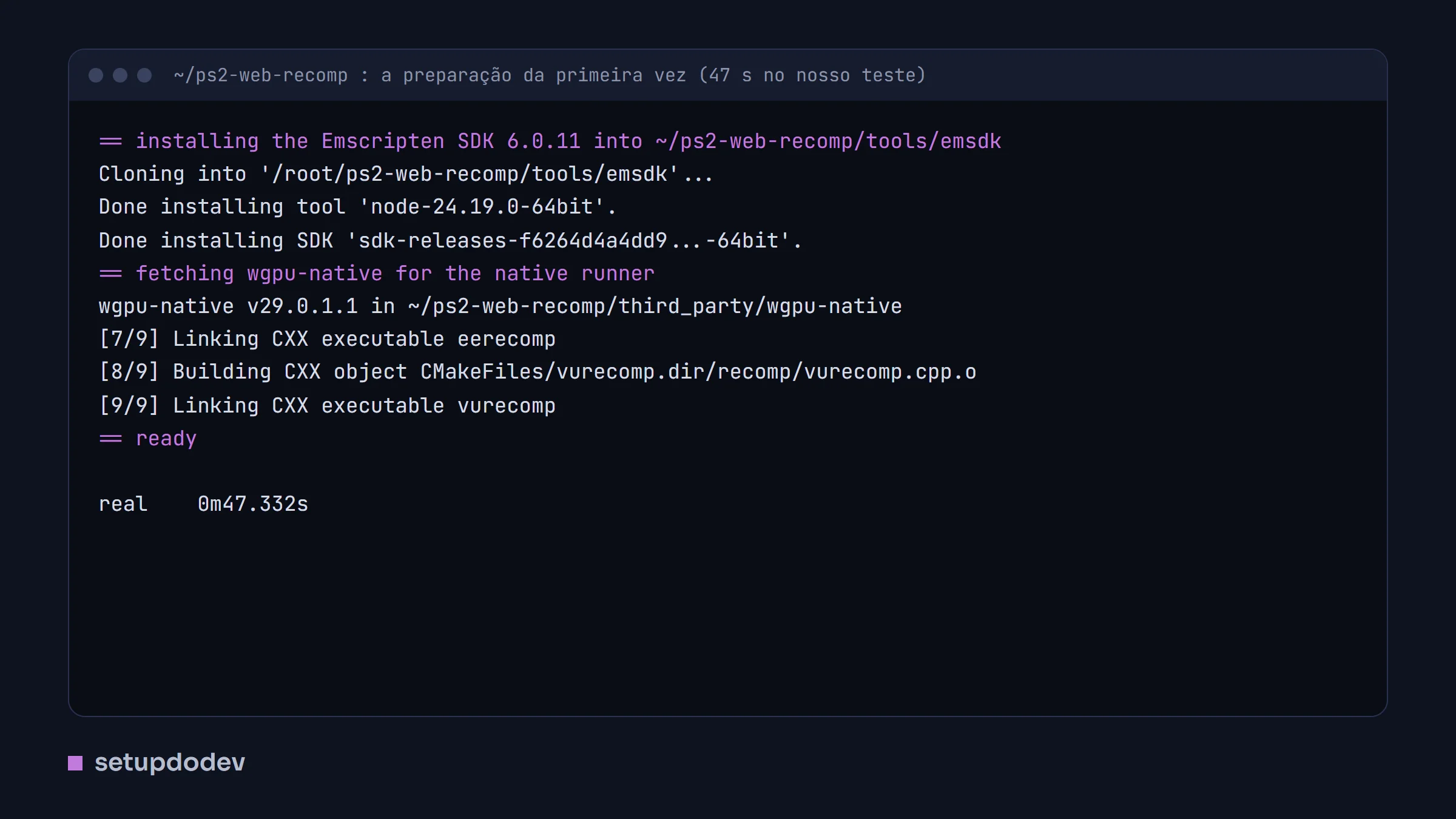
Task: Click the line "Done installing SDK 'sdk-releases-f6264d4a4dd9...-64bit'."
Action: (x=450, y=241)
